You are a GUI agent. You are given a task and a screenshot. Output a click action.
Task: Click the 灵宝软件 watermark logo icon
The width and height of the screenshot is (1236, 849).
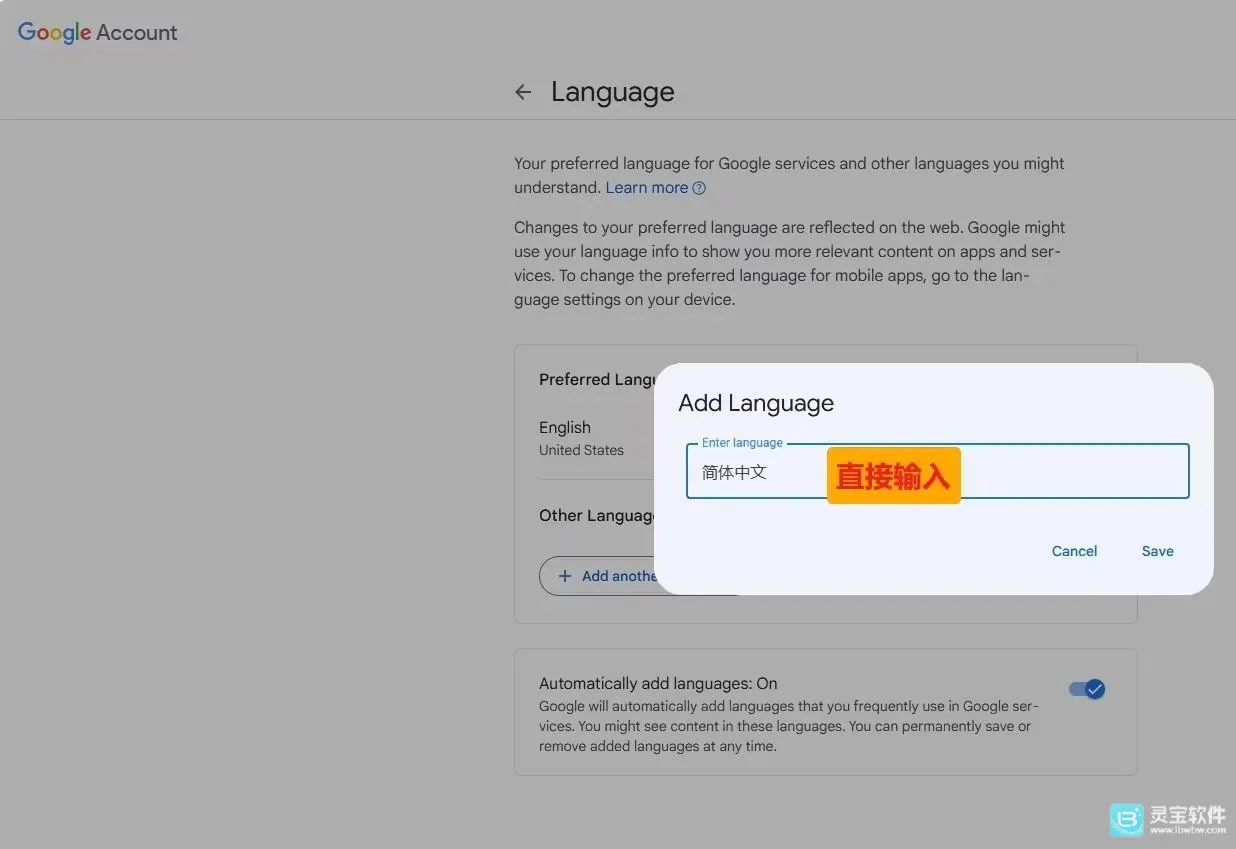1127,819
